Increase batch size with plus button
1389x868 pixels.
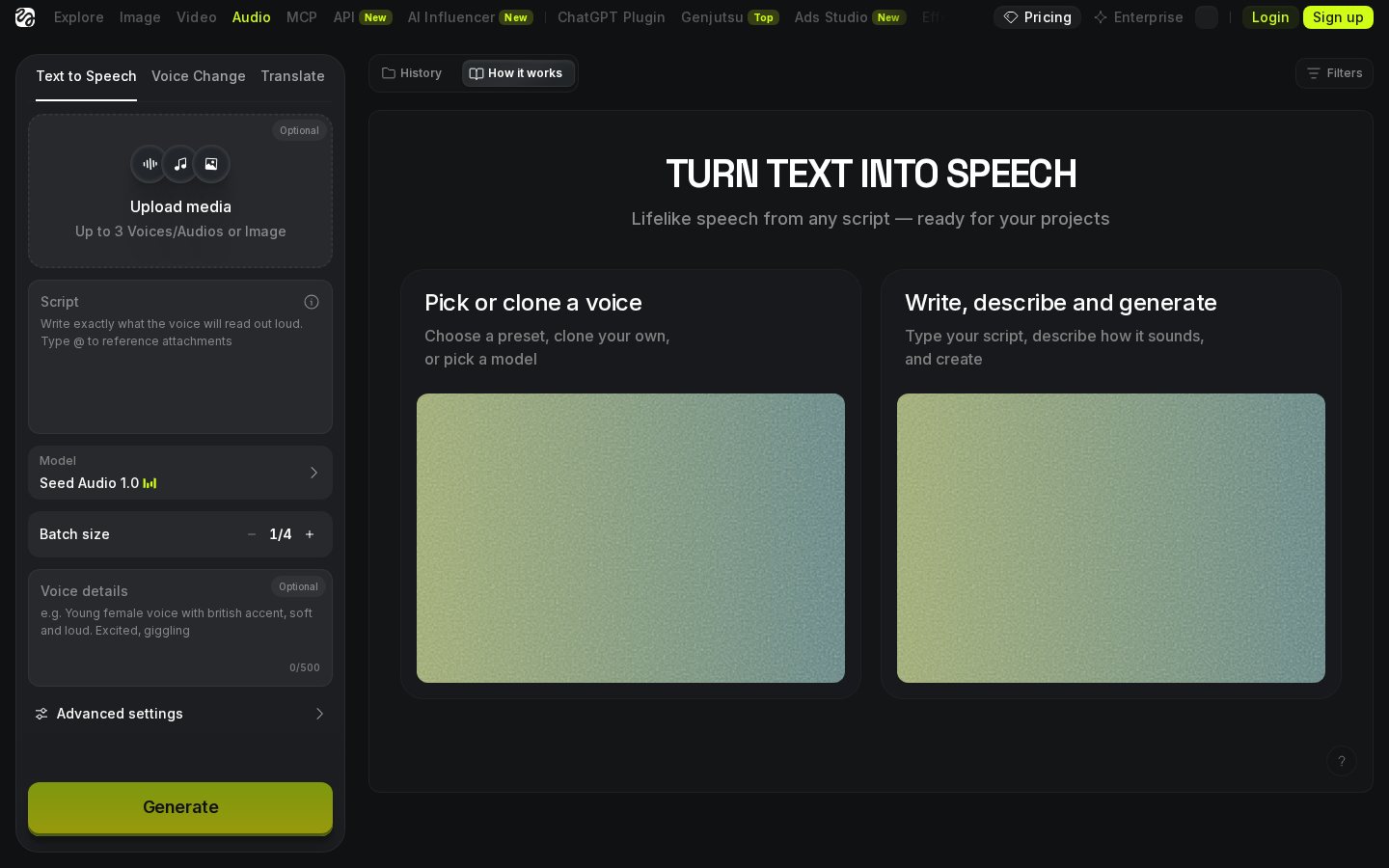pyautogui.click(x=310, y=534)
